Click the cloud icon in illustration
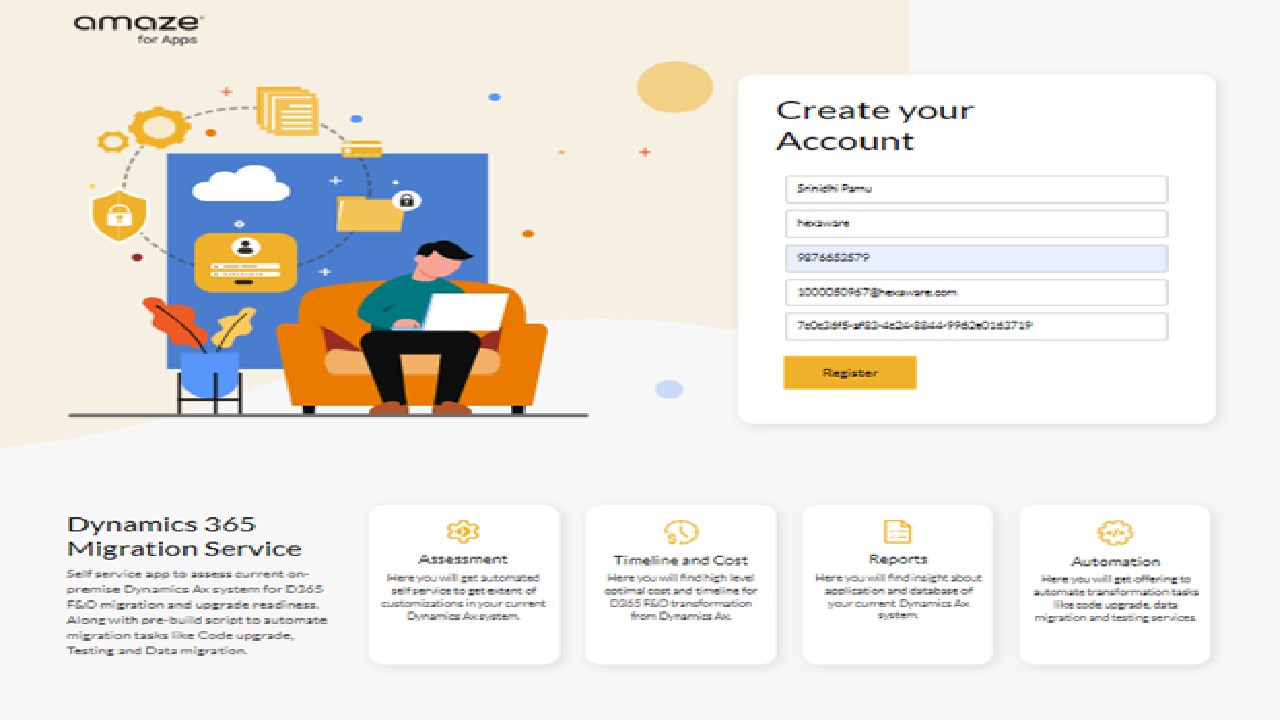 coord(234,183)
